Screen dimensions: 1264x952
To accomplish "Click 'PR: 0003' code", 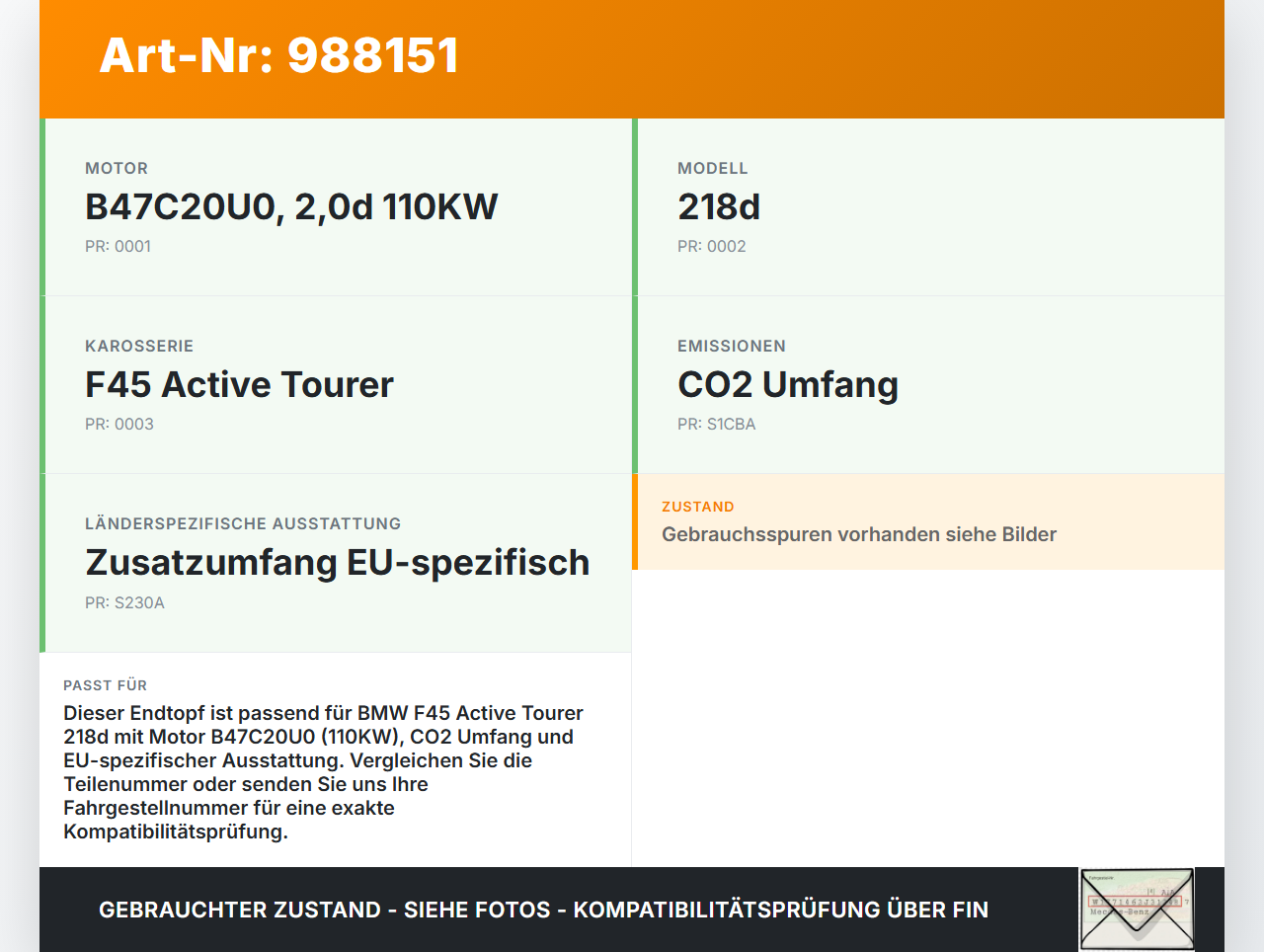I will coord(119,425).
